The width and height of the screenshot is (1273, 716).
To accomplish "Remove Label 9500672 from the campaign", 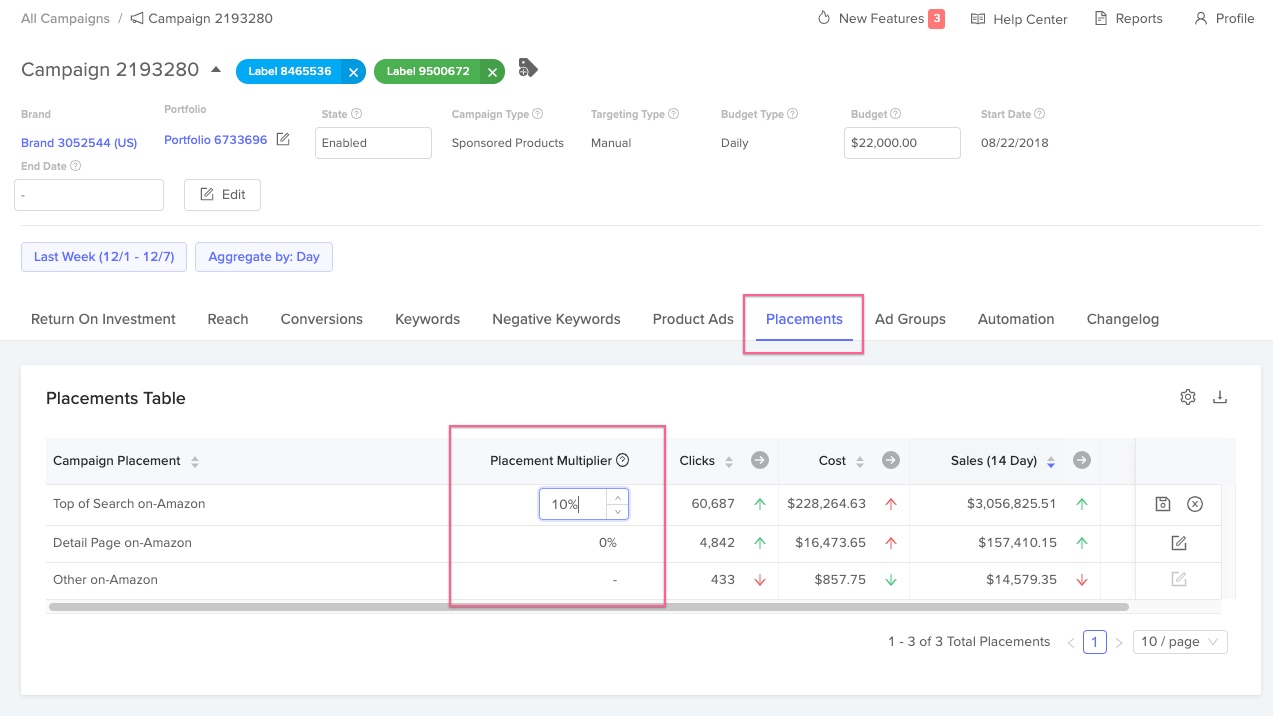I will [x=492, y=71].
